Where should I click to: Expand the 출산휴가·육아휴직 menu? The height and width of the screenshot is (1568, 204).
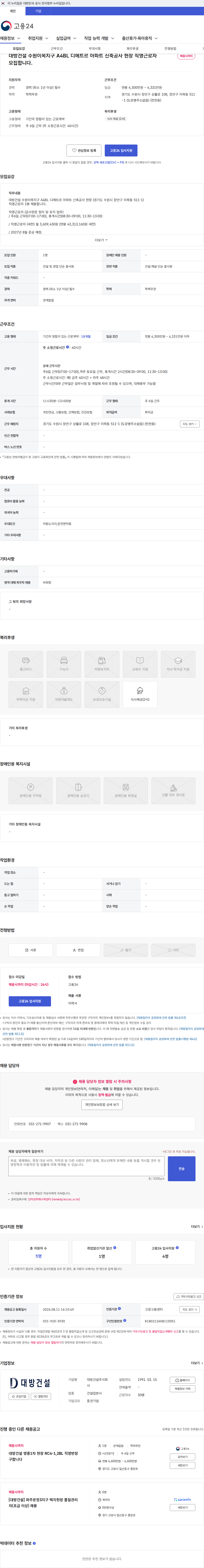[x=140, y=38]
